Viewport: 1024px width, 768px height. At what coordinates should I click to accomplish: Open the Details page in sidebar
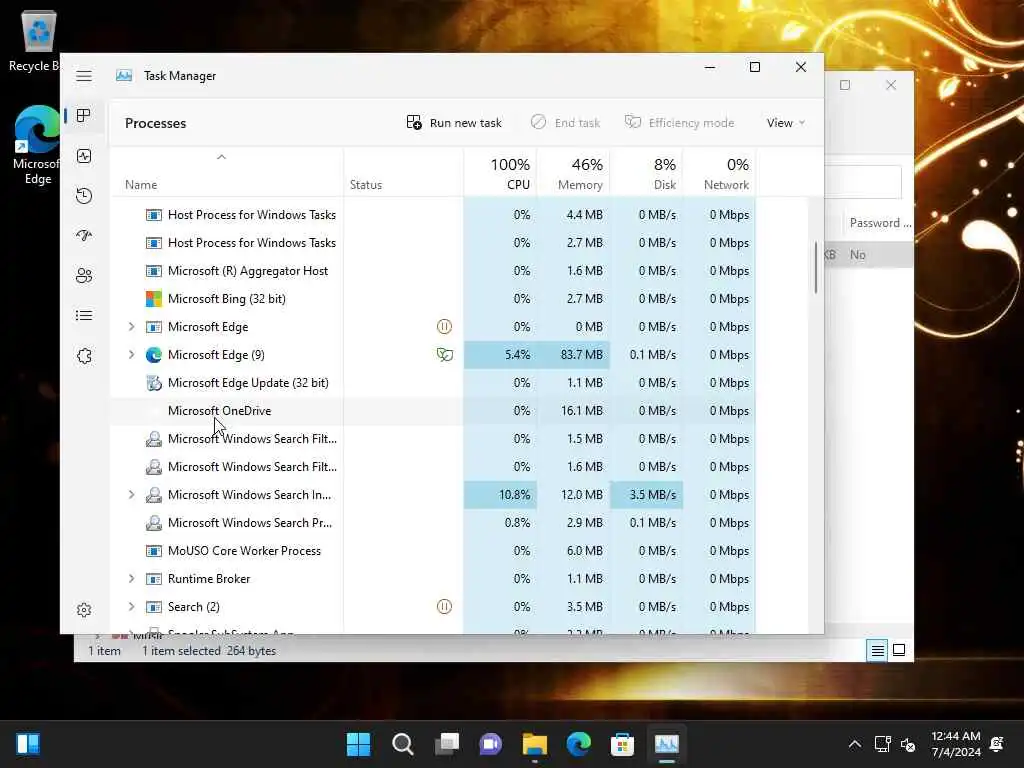coord(84,316)
